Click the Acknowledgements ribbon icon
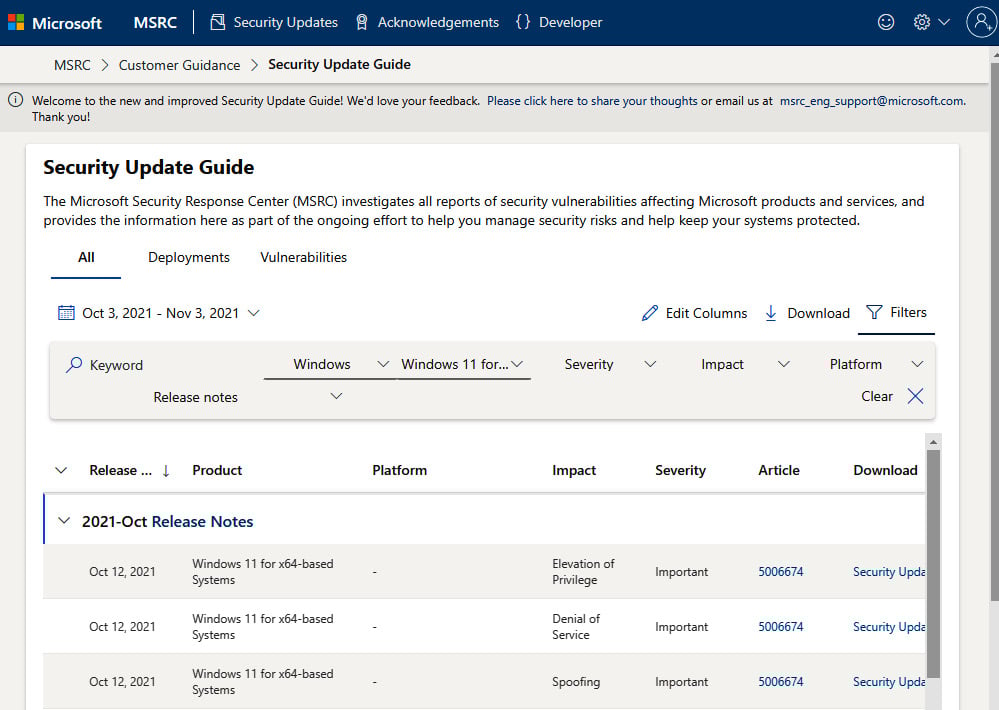 [361, 22]
